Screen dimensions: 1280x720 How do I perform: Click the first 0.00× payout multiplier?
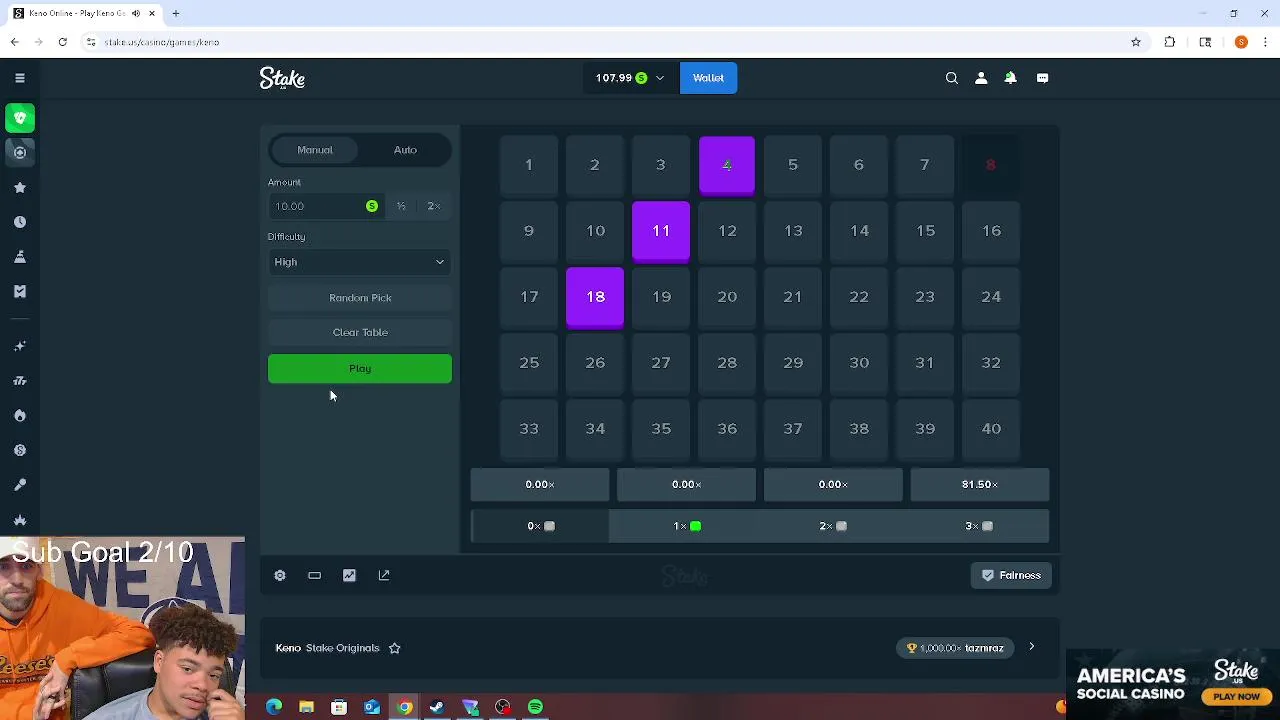tap(540, 484)
